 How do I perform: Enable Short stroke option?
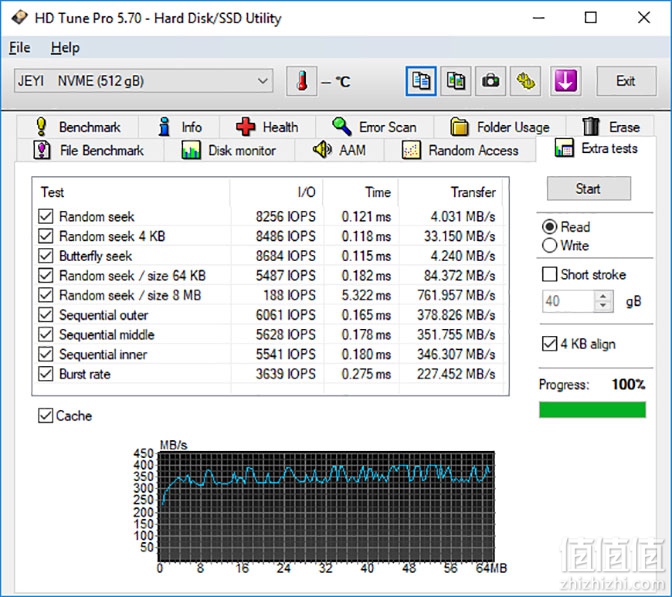[549, 274]
